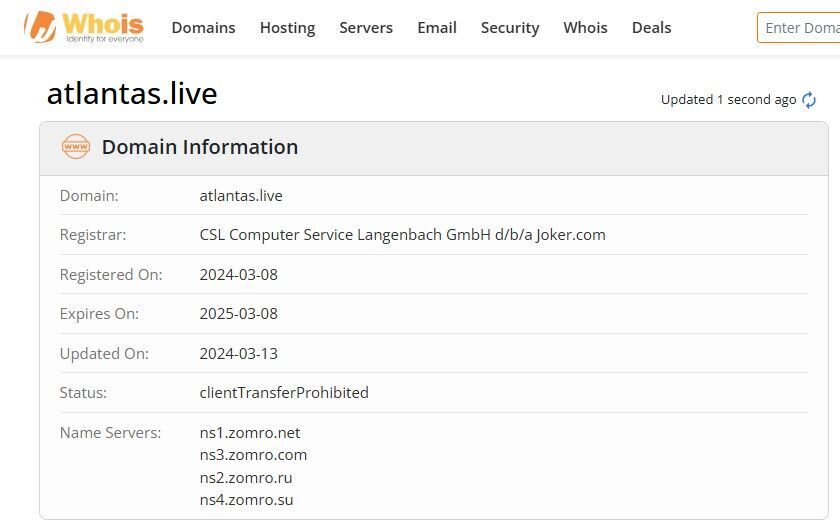Click the www globe icon beside Domain Information
The width and height of the screenshot is (840, 530).
(76, 146)
